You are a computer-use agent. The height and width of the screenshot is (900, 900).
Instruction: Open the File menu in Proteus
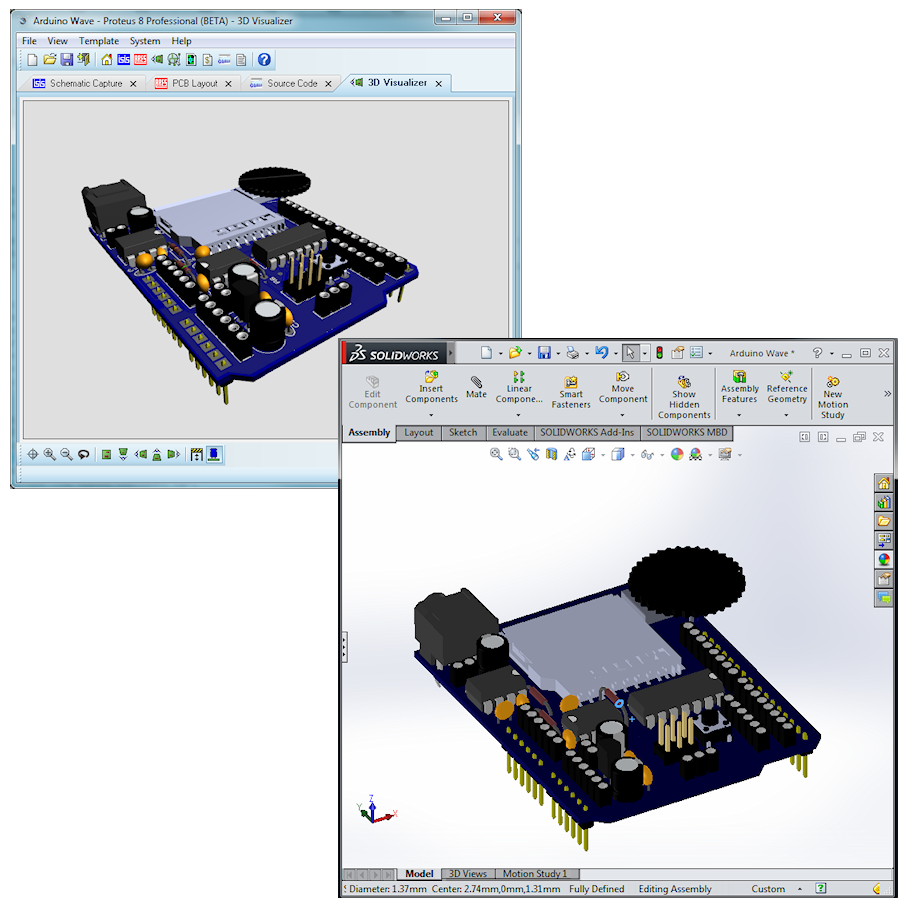(x=29, y=41)
